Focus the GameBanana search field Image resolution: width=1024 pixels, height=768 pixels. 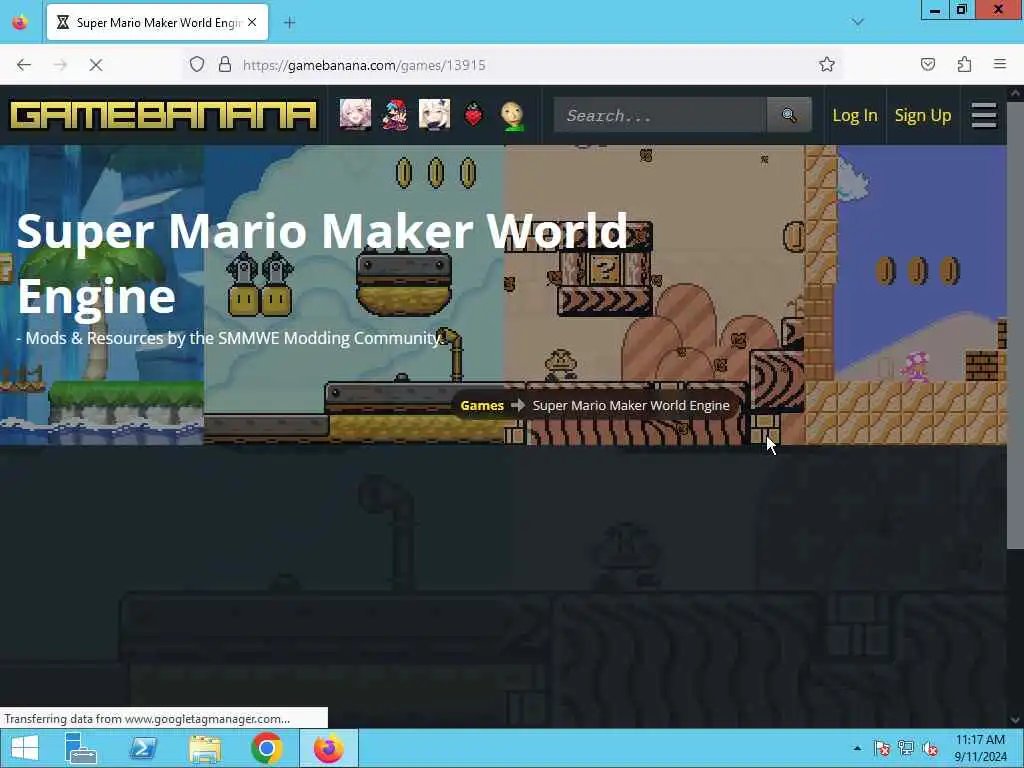coord(660,115)
